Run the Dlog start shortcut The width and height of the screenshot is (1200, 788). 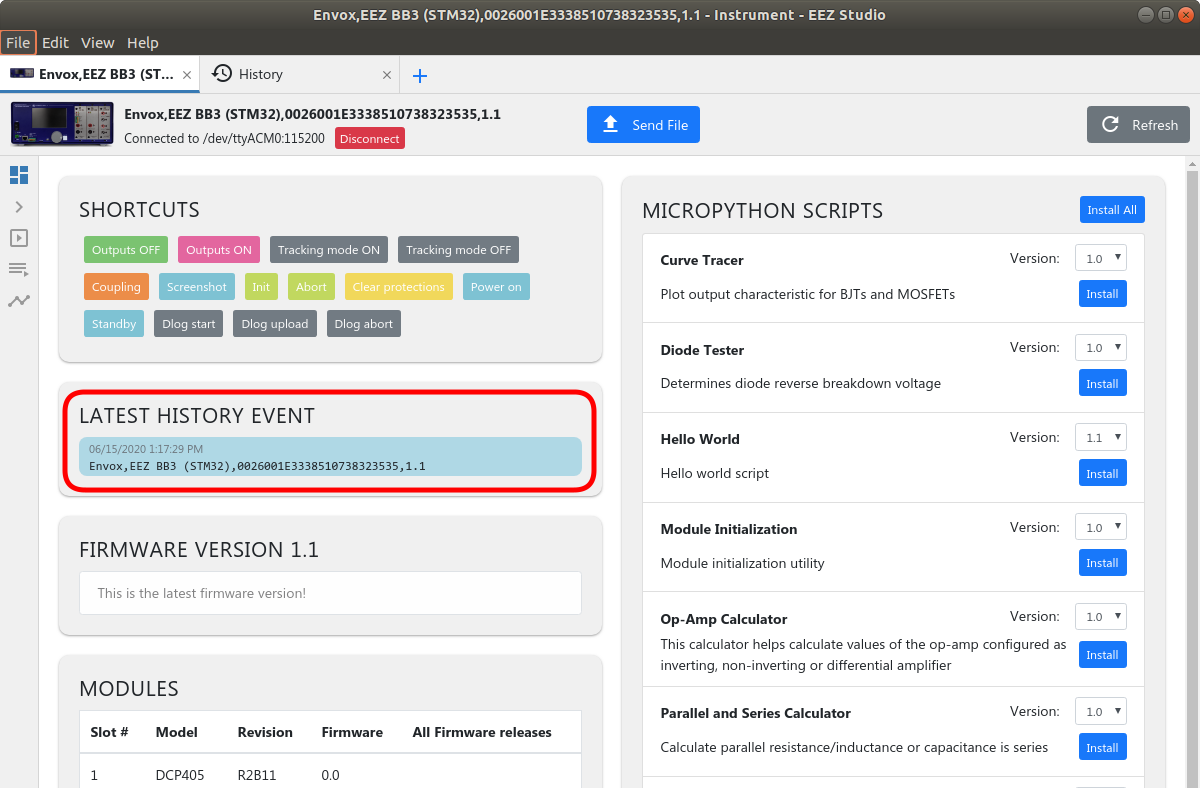pyautogui.click(x=189, y=324)
